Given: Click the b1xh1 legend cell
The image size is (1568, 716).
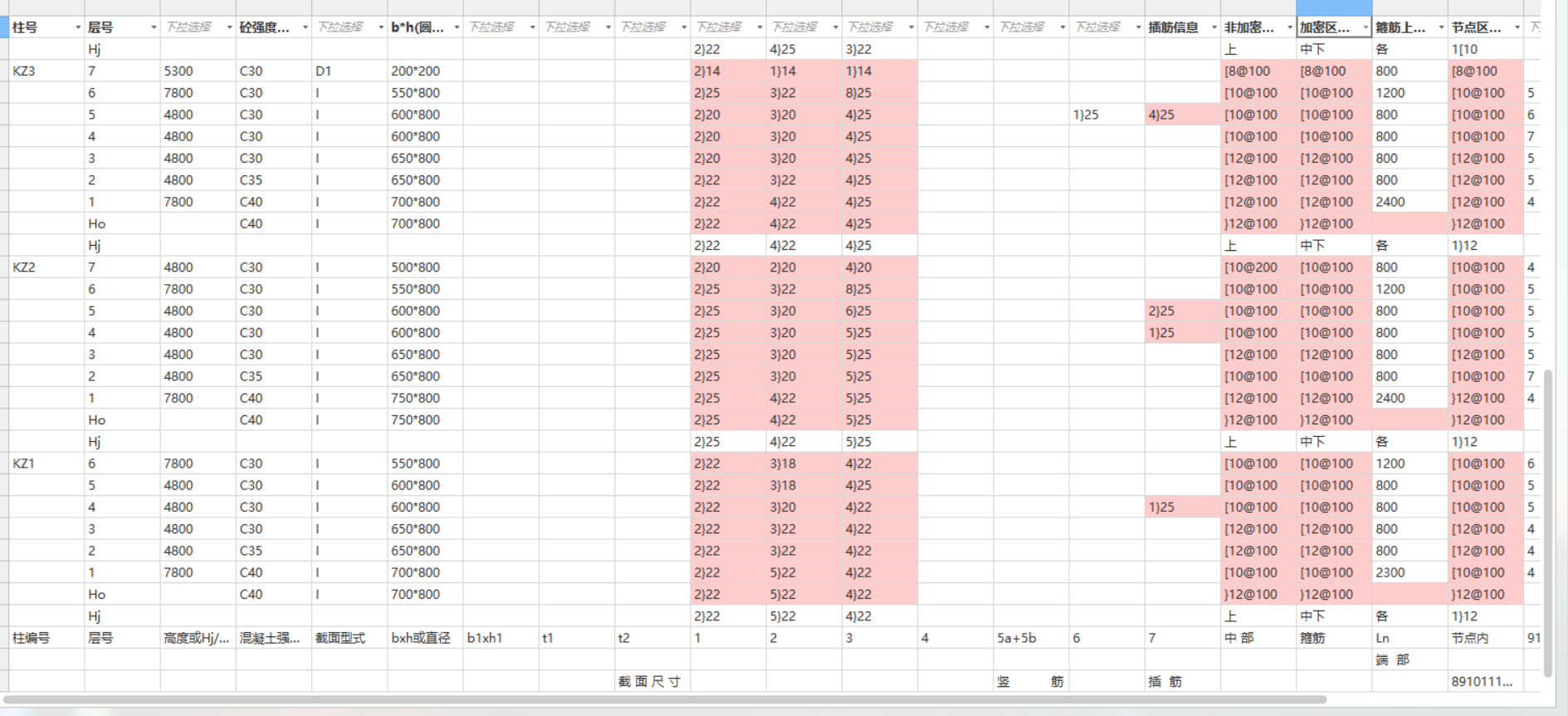Looking at the screenshot, I should click(501, 638).
